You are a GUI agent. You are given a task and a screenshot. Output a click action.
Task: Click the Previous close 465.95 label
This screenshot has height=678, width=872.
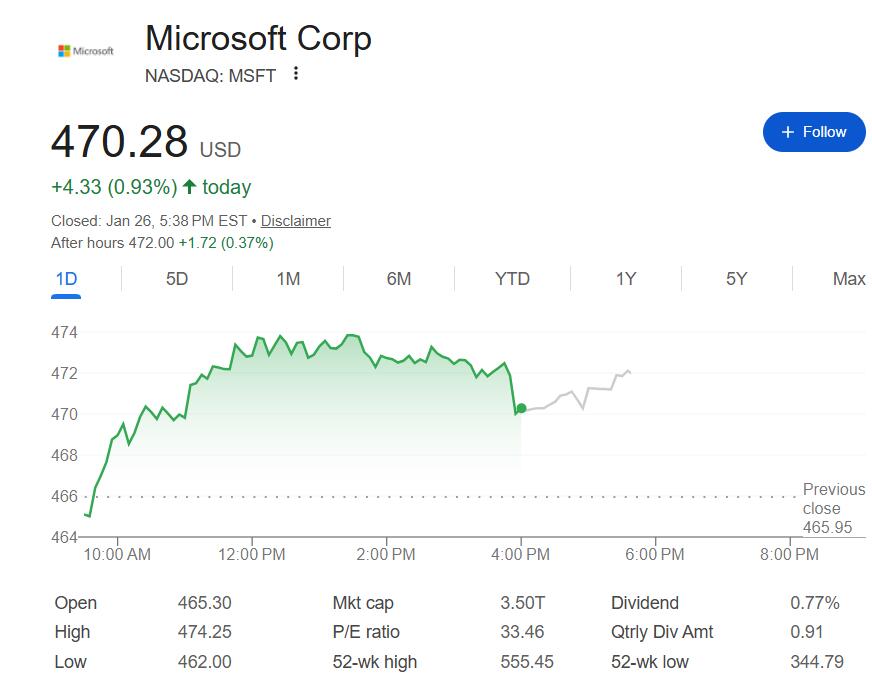833,508
